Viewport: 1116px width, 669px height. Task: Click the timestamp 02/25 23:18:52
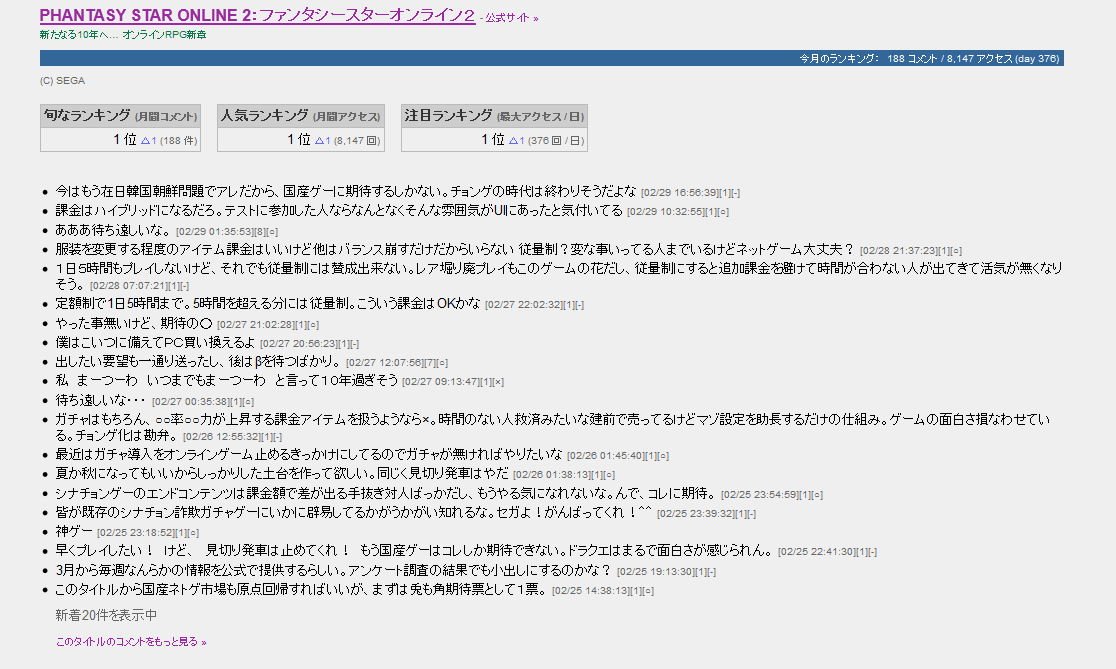(137, 533)
